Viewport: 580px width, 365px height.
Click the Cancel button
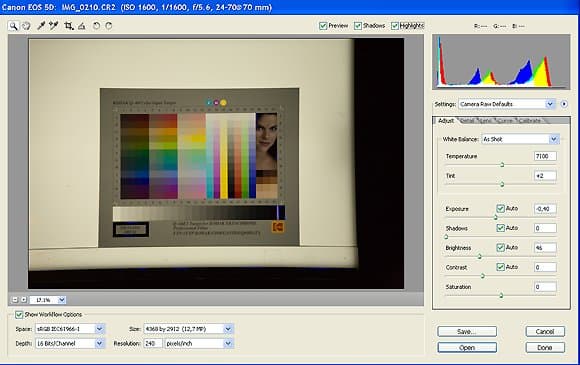(x=545, y=331)
